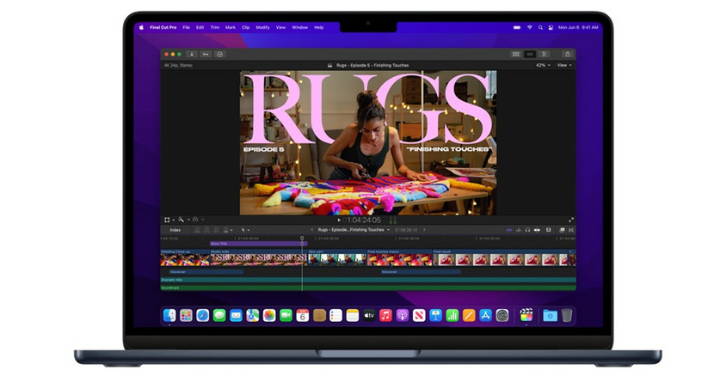Click the headphones solo icon in timeline bar
Viewport: 720px width, 379px height.
pyautogui.click(x=528, y=230)
